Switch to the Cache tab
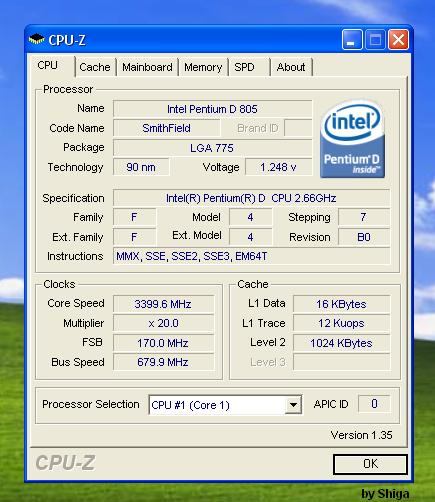The image size is (435, 502). 95,67
